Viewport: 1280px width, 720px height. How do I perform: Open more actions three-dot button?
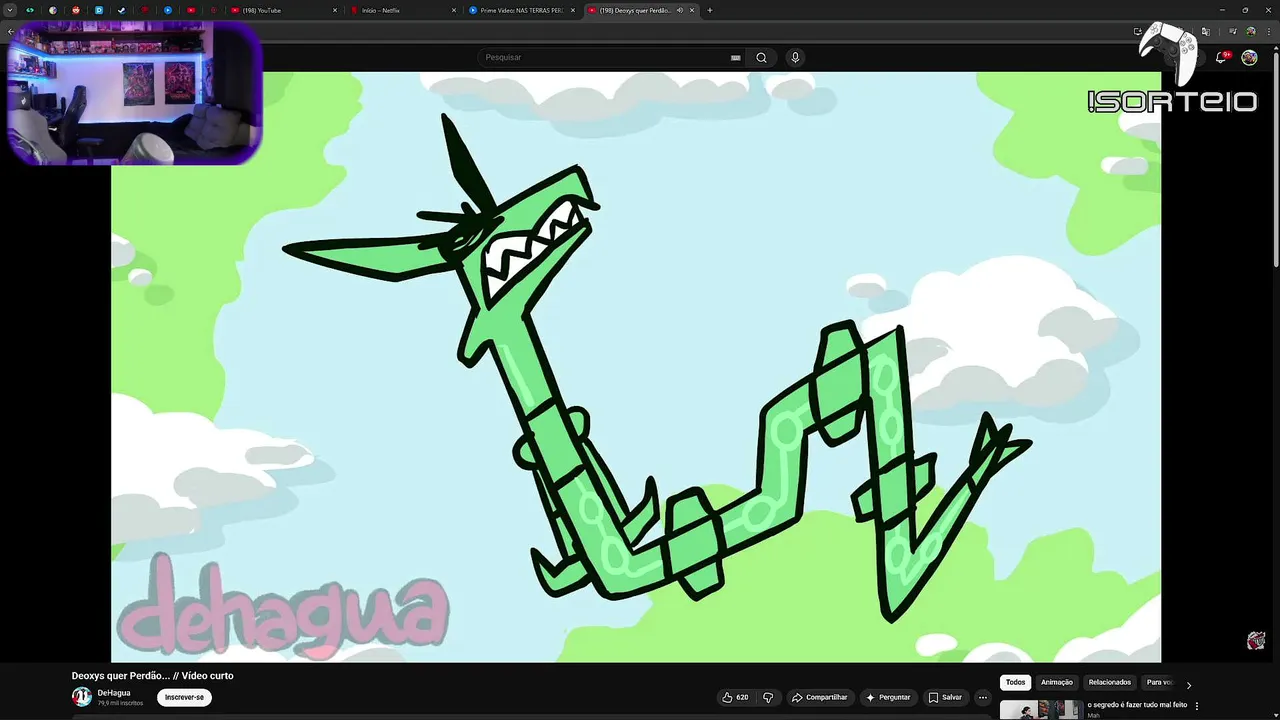point(983,697)
